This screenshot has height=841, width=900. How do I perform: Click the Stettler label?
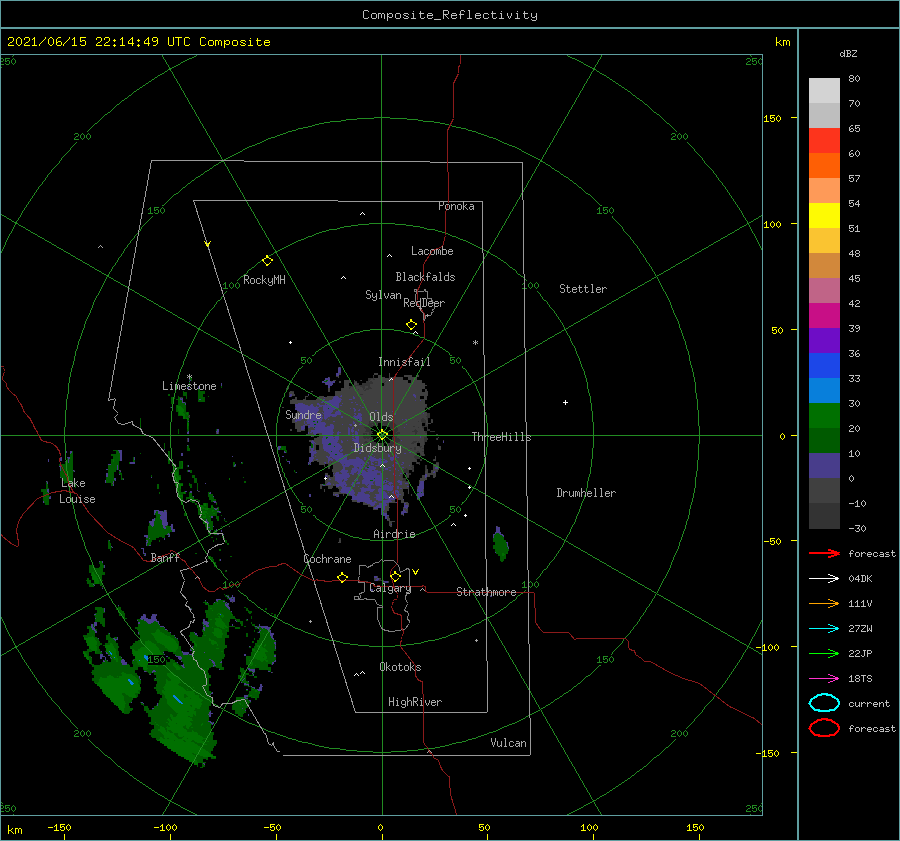click(583, 289)
